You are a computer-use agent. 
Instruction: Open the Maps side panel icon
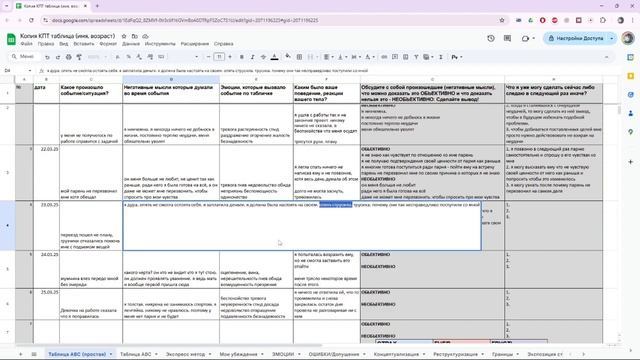pyautogui.click(x=631, y=132)
